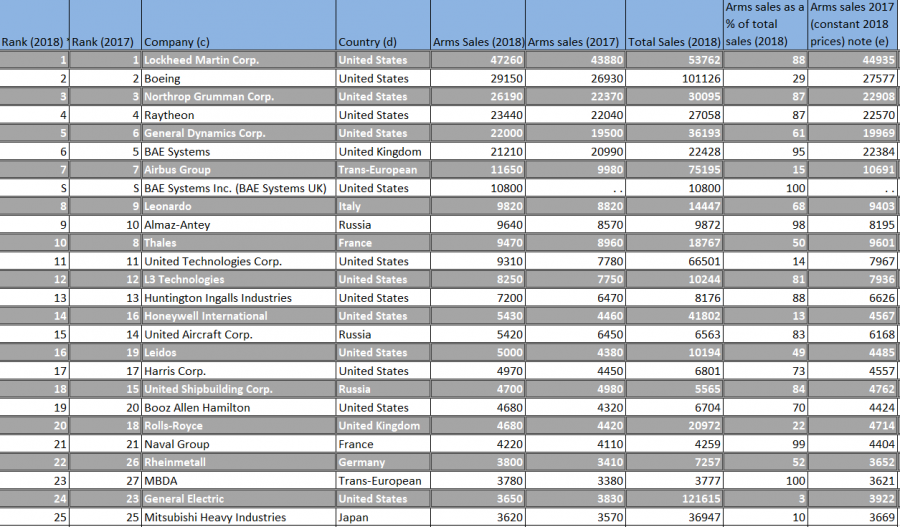Click Thales total sales 18767
Viewport: 900px width, 527px height.
(674, 243)
